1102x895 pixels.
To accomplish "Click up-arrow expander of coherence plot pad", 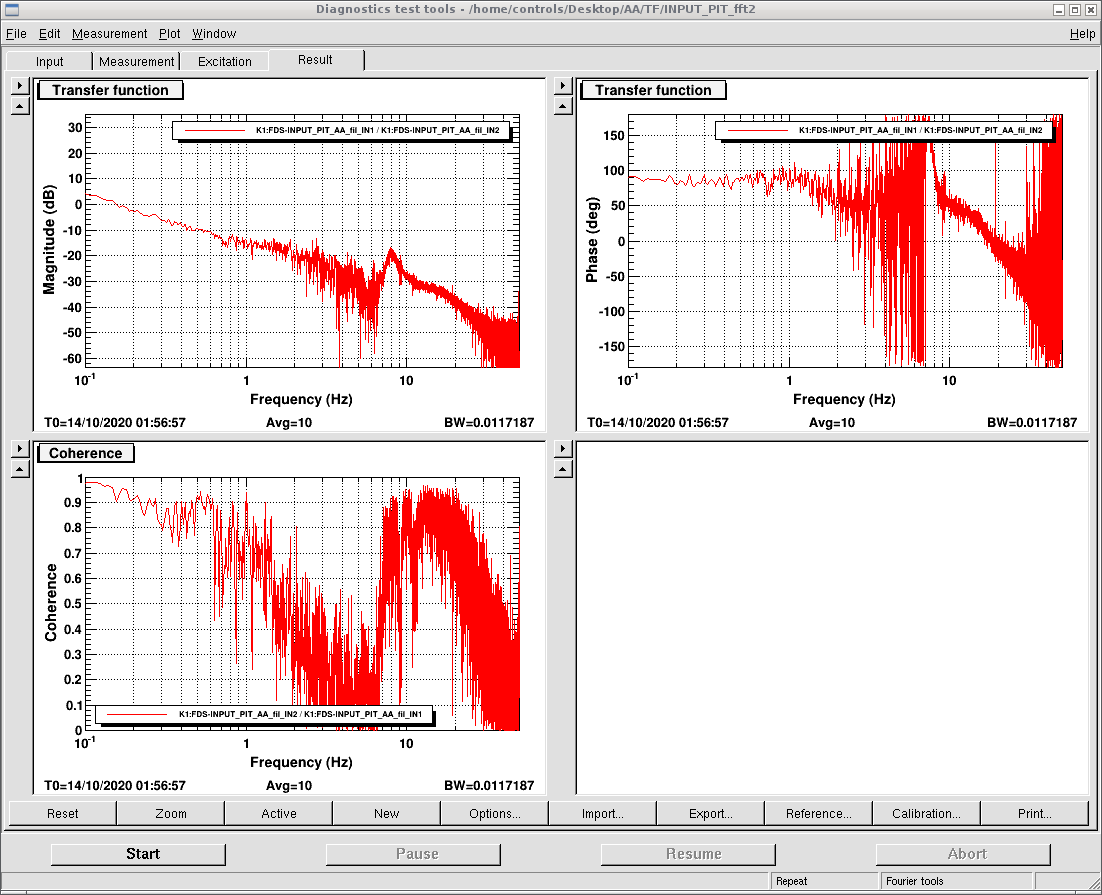I will pyautogui.click(x=20, y=470).
